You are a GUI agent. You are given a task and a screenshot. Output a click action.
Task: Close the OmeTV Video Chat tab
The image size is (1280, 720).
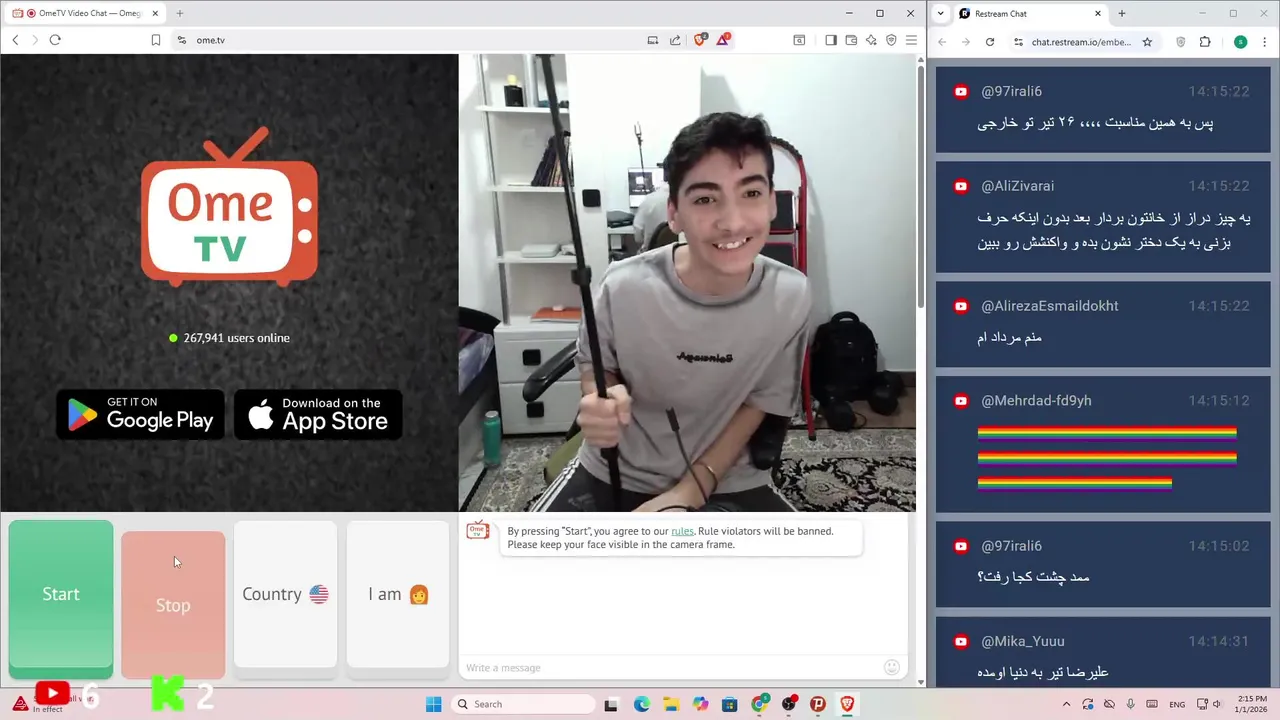pyautogui.click(x=156, y=13)
